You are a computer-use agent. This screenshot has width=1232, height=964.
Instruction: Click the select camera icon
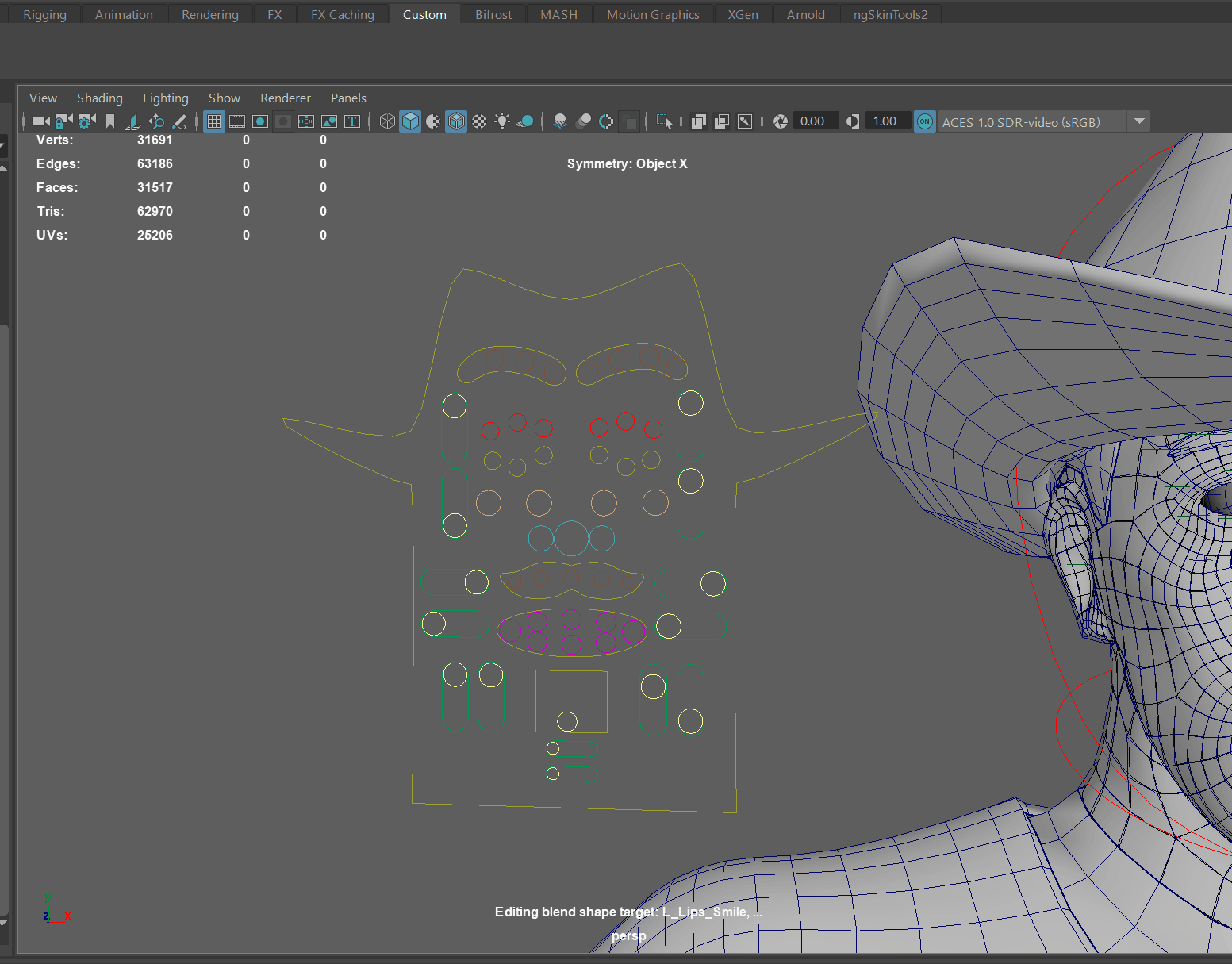pos(40,121)
